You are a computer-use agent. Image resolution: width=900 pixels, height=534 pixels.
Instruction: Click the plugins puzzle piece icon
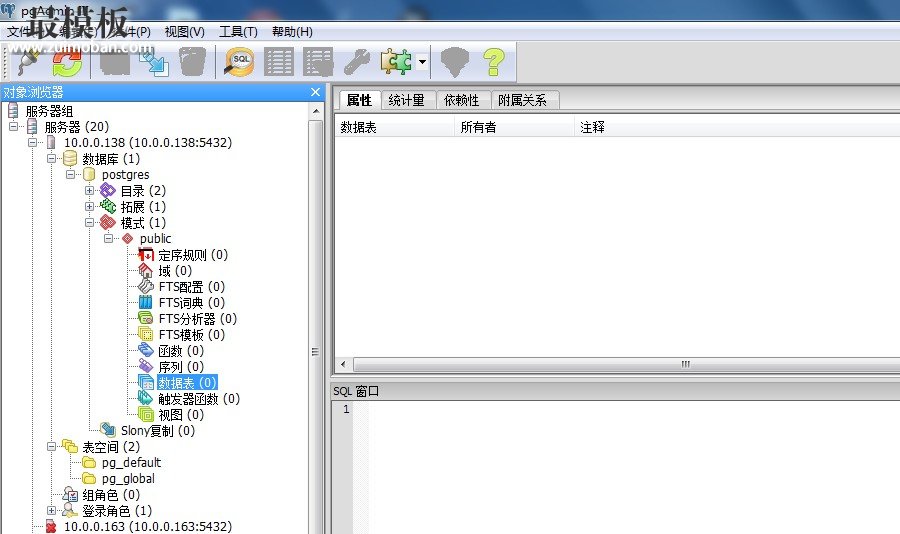coord(396,62)
